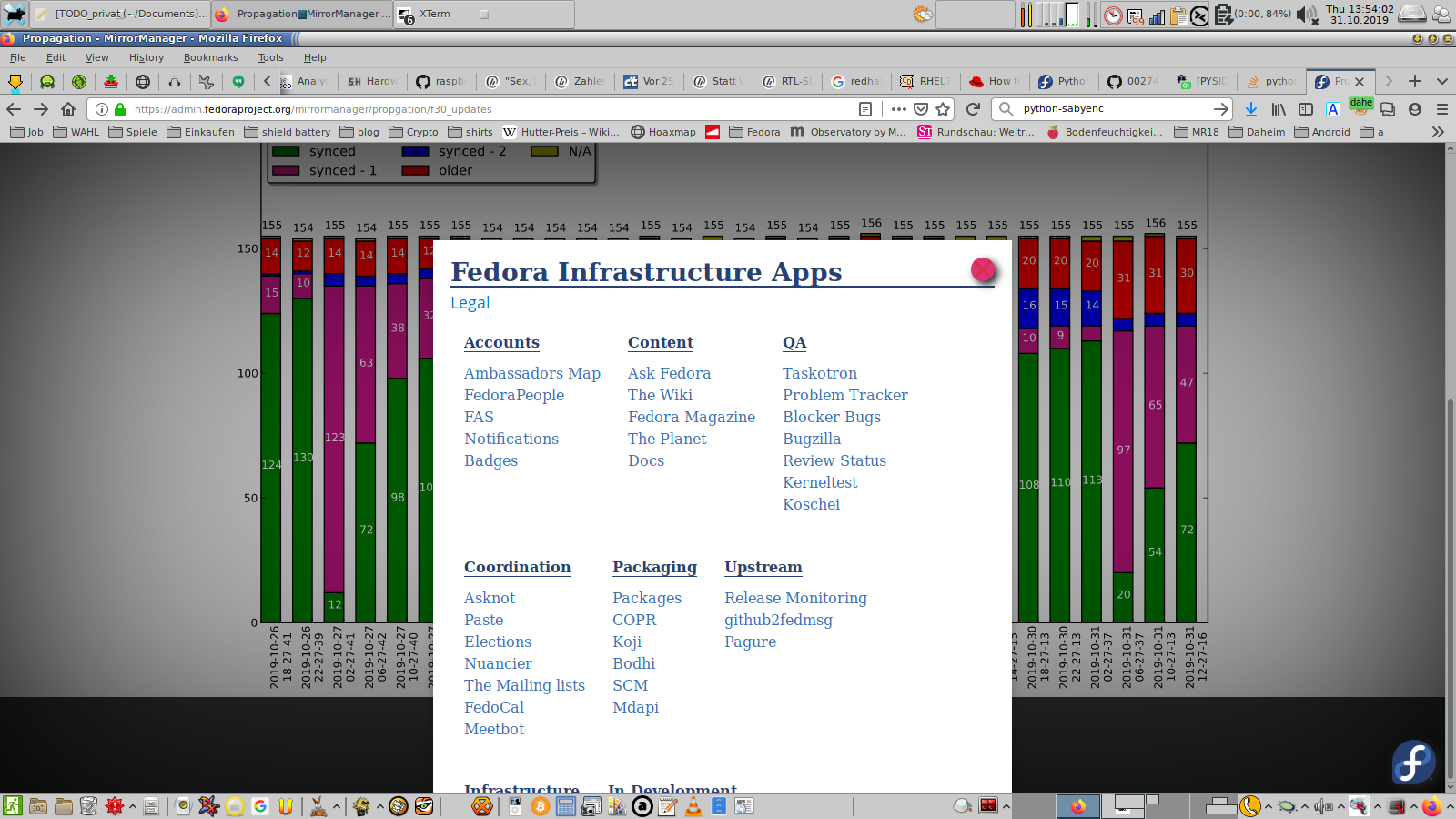Click the python-sabyenc search field

tap(1110, 109)
